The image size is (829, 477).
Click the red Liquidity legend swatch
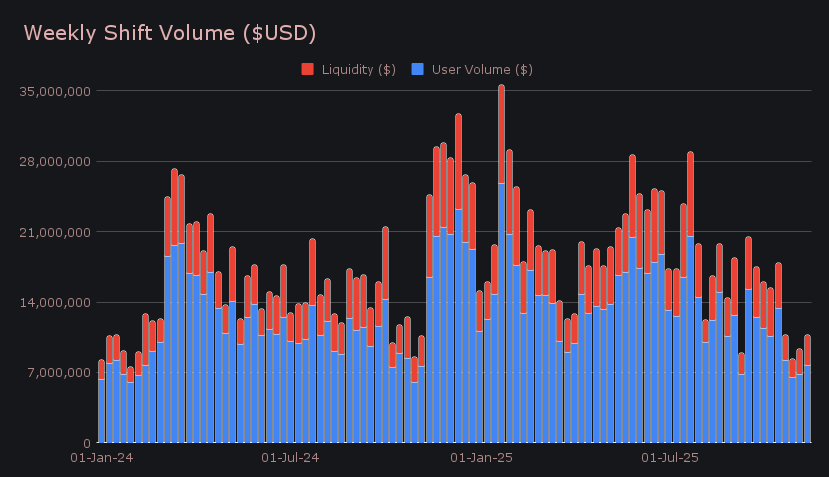tap(307, 69)
